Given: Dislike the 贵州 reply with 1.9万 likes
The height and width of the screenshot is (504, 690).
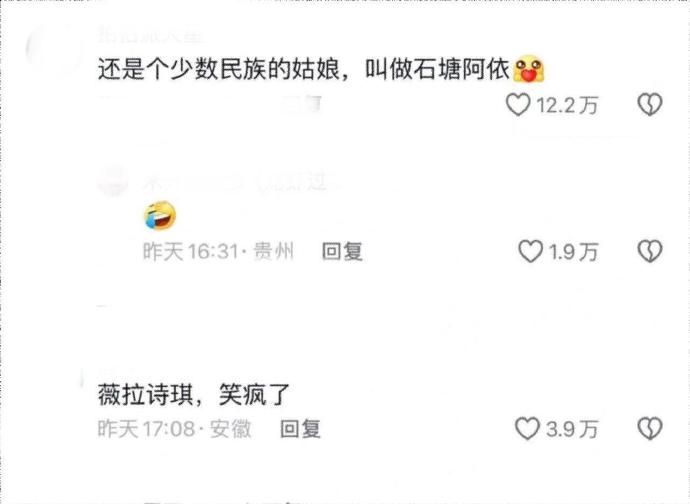Looking at the screenshot, I should click(x=650, y=251).
